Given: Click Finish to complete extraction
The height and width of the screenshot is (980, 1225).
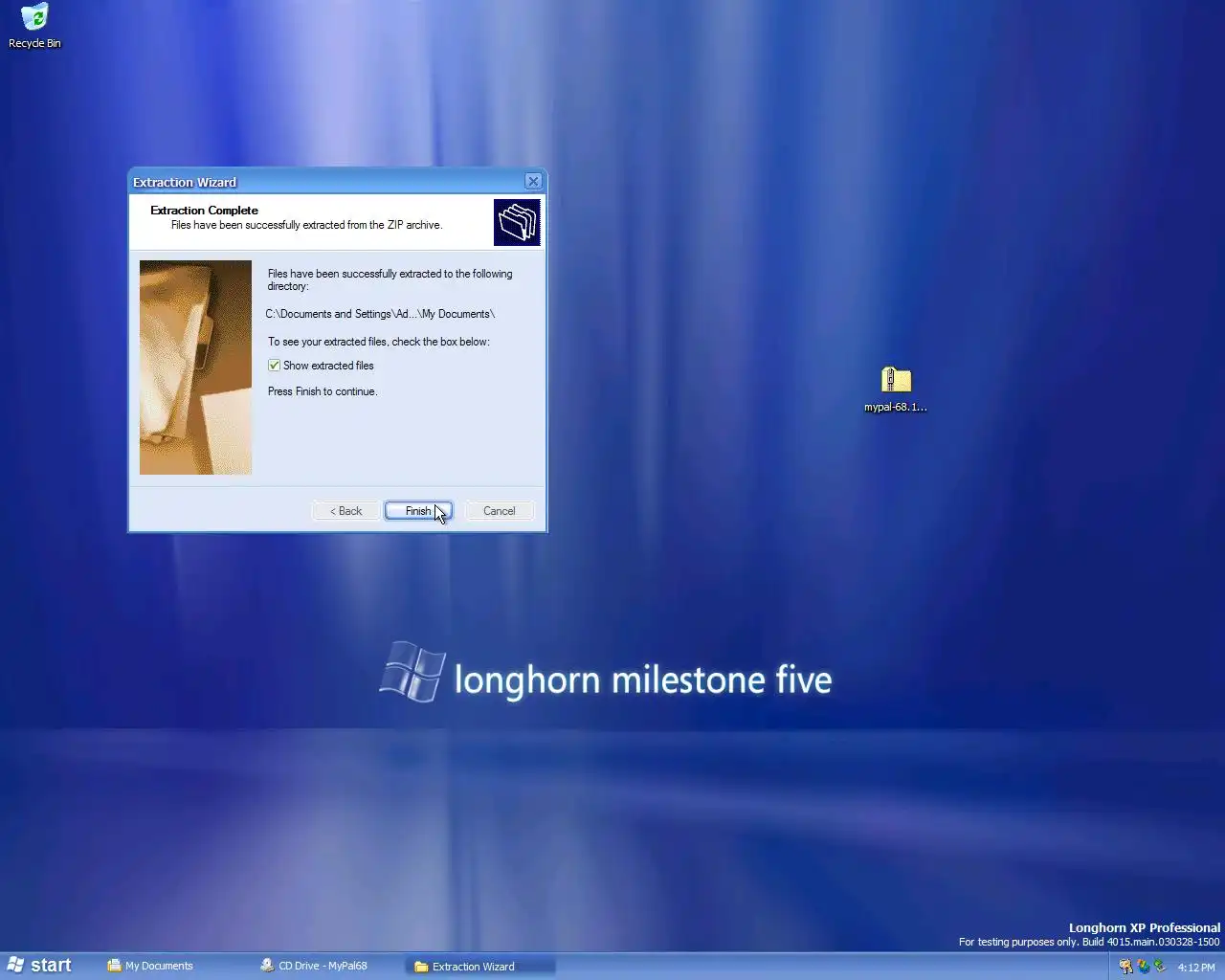Looking at the screenshot, I should tap(418, 511).
